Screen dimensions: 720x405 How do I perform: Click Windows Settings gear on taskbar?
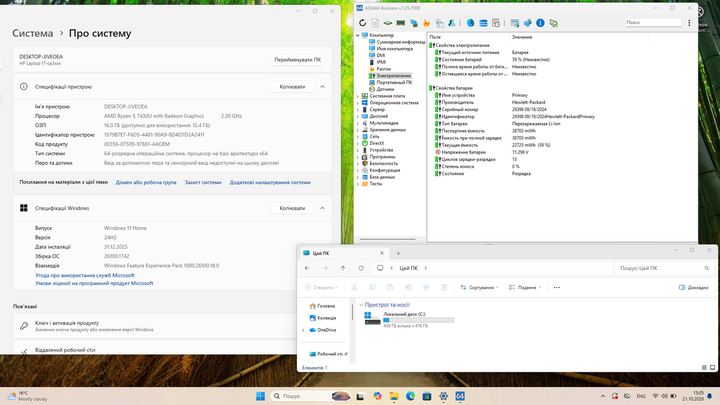point(443,396)
